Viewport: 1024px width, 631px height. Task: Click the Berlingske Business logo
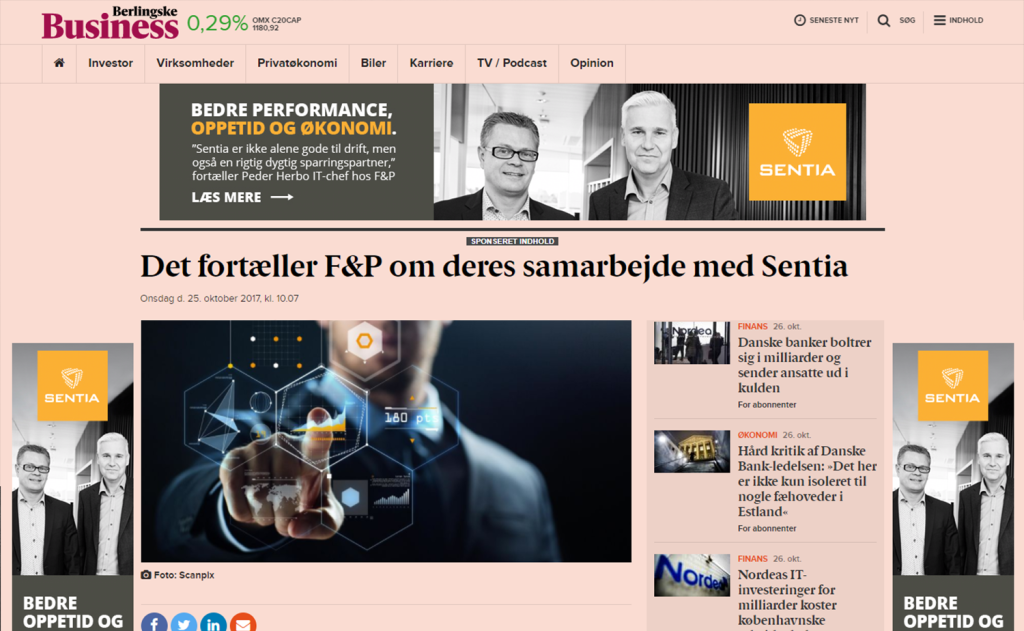click(x=110, y=23)
